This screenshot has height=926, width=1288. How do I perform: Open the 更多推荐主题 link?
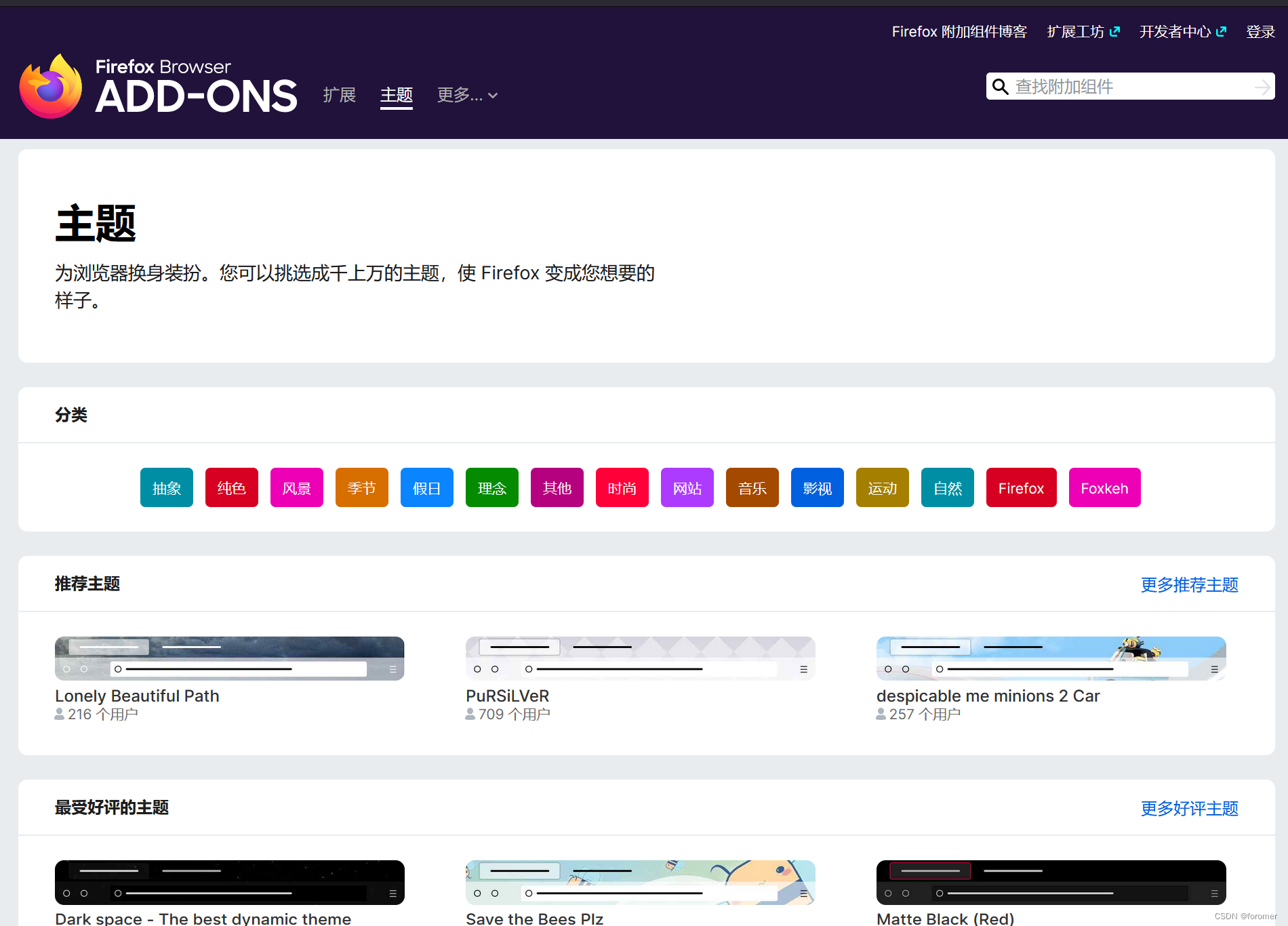(1190, 584)
